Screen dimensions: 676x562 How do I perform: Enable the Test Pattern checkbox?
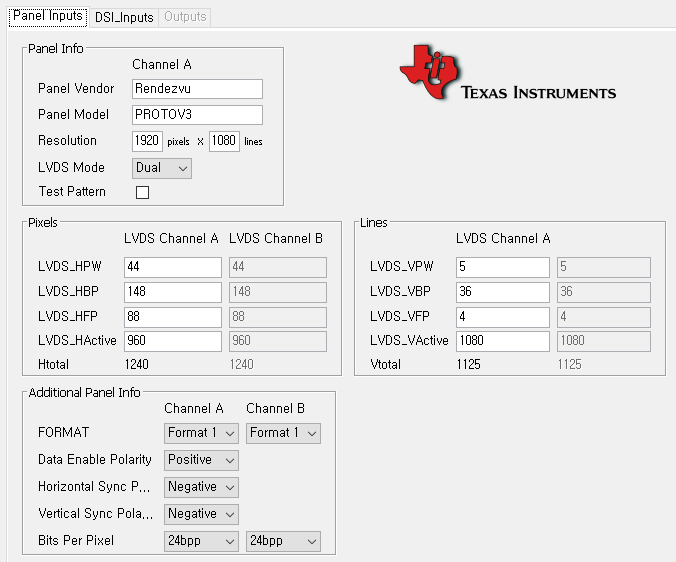point(142,192)
